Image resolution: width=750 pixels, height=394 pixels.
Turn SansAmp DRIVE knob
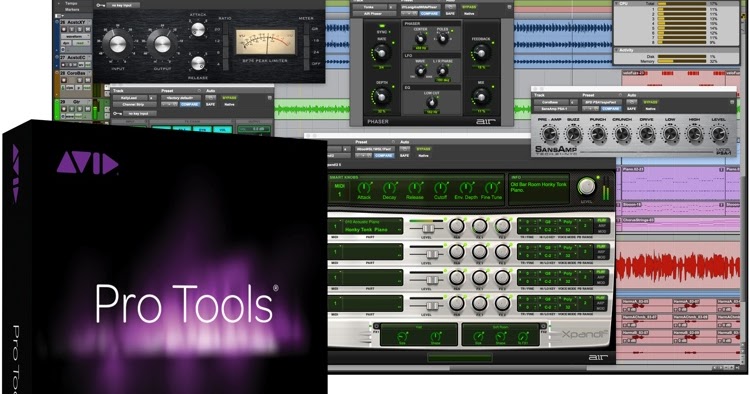(x=646, y=134)
